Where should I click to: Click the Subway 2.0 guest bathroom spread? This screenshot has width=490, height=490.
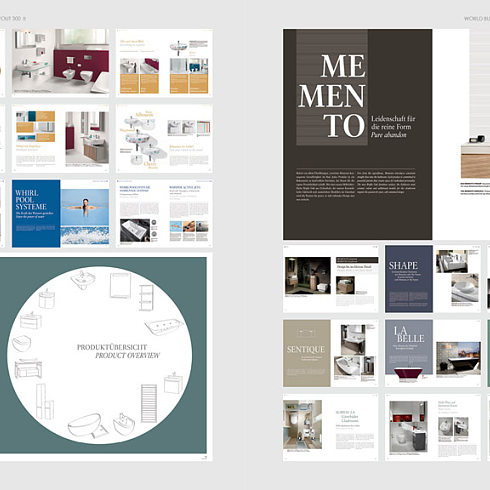click(331, 428)
